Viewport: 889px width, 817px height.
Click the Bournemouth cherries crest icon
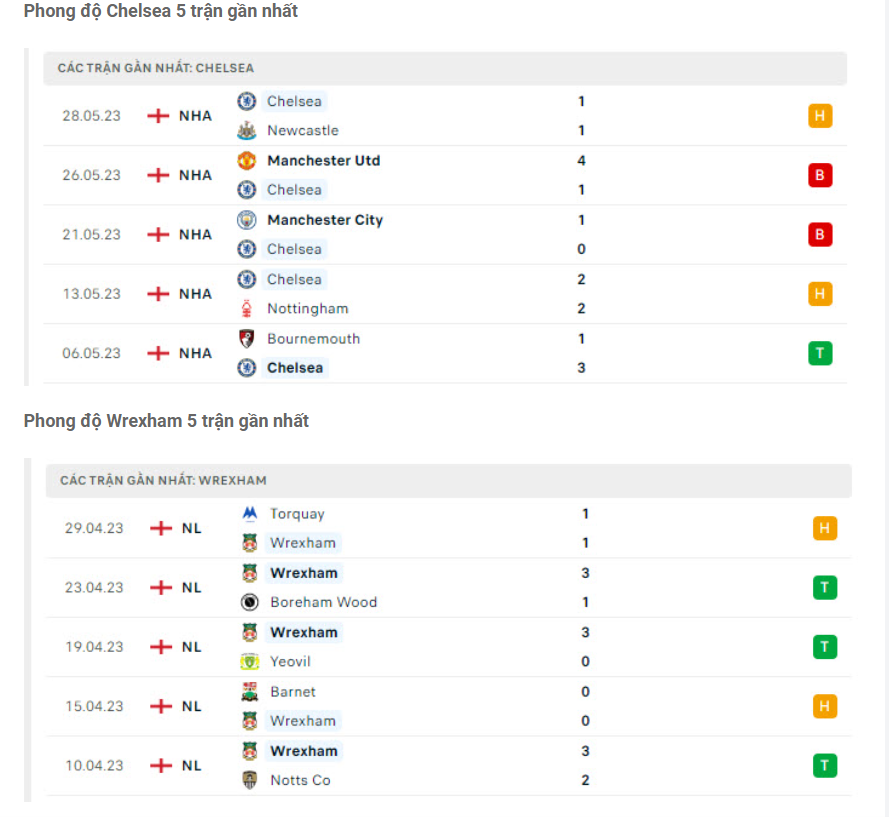click(x=247, y=338)
